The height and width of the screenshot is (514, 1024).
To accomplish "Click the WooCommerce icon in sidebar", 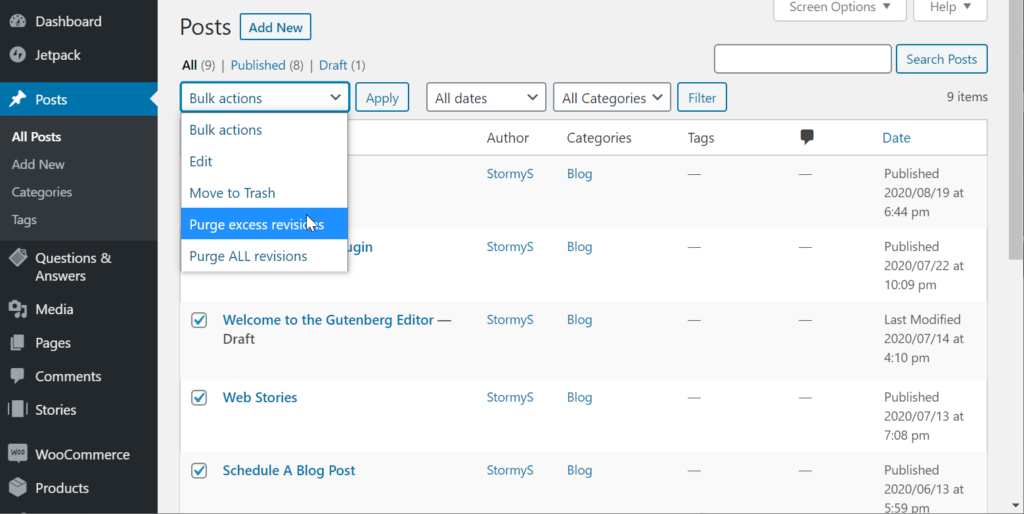I will 17,454.
